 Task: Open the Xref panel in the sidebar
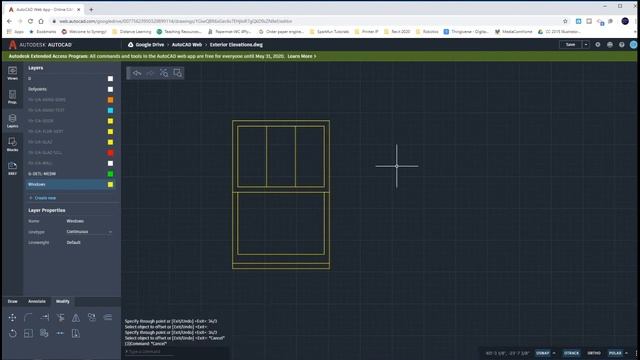click(x=12, y=168)
